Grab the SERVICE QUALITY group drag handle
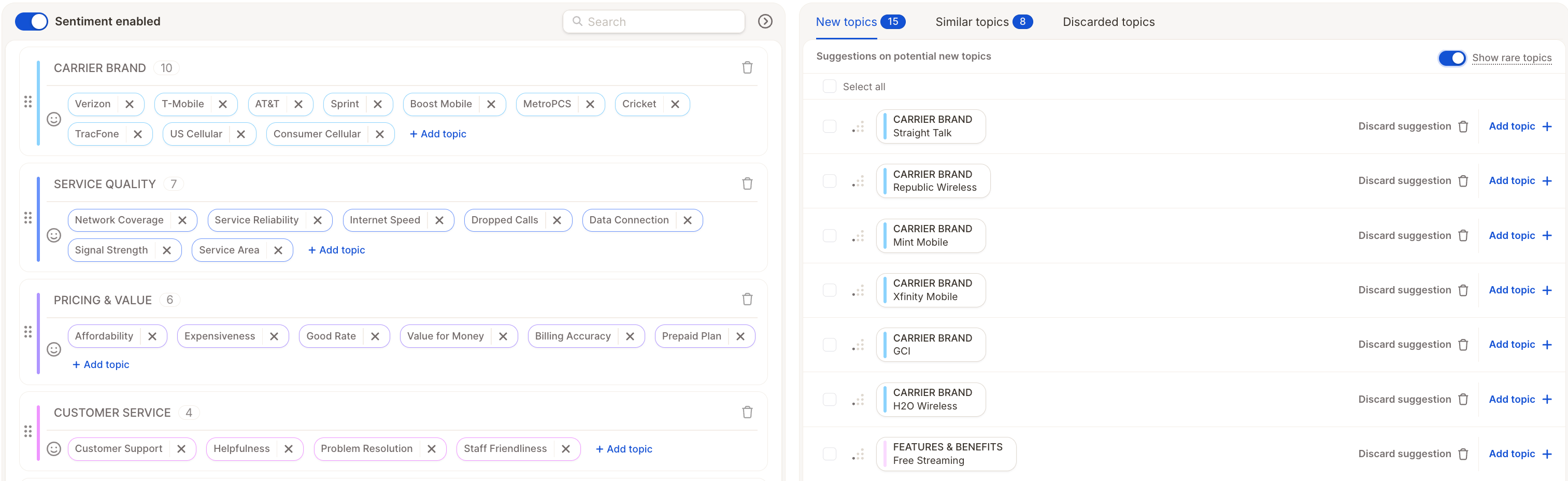 (x=27, y=217)
